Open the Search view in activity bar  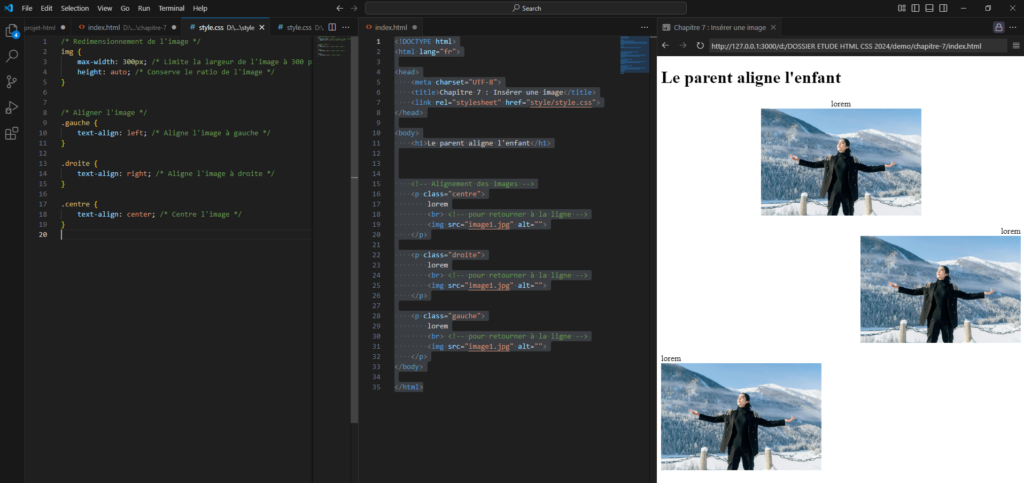click(12, 56)
